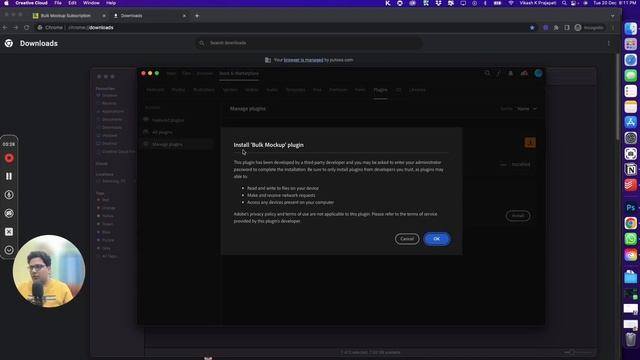
Task: Open All plugins in the sidebar
Action: (162, 132)
